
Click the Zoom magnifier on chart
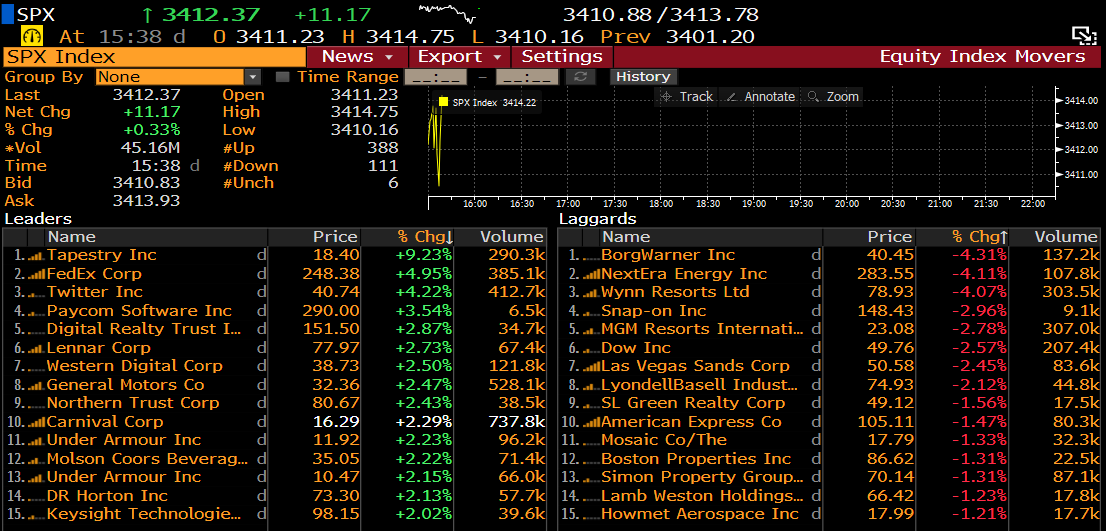coord(833,97)
